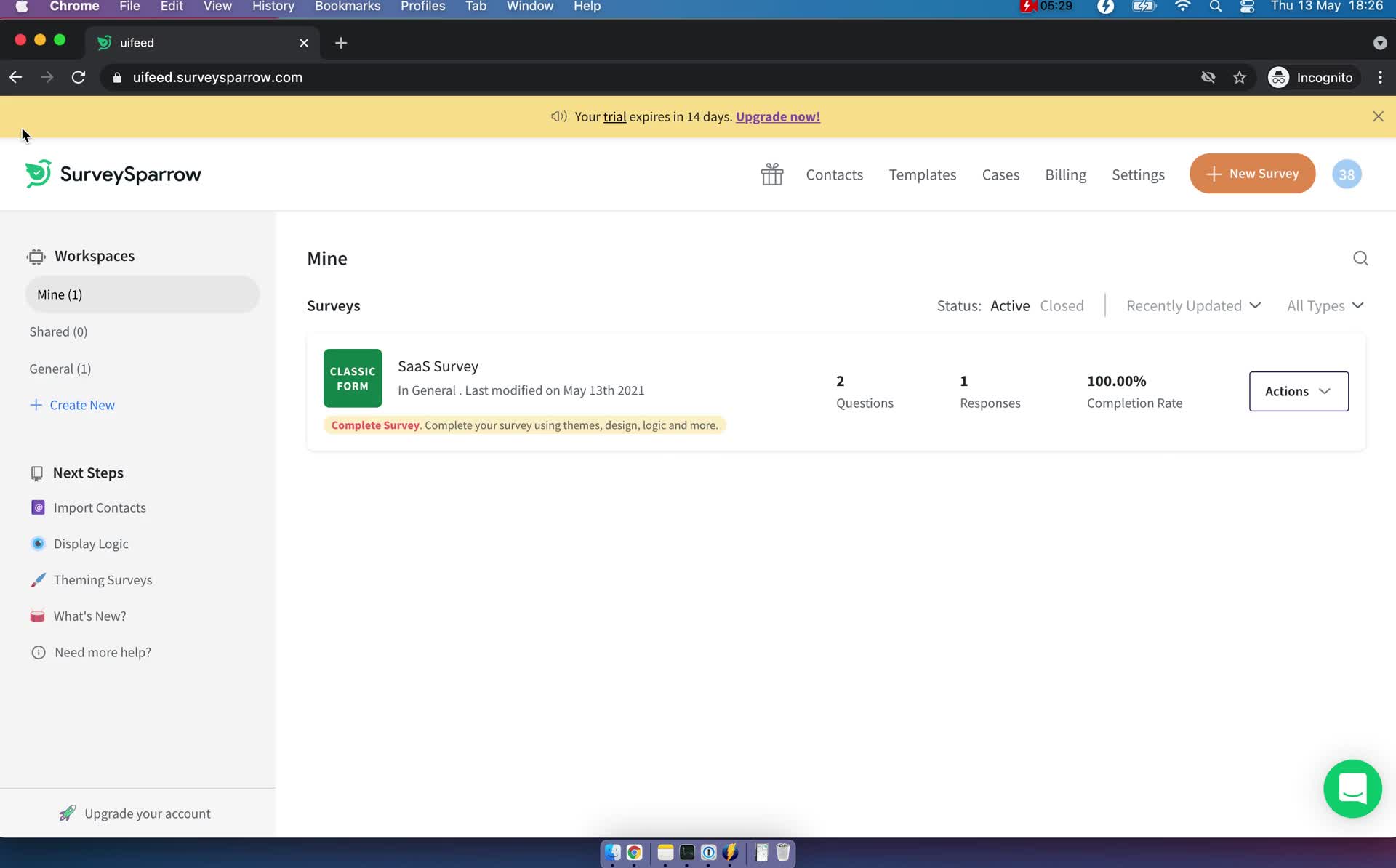Click the Import Contacts icon
The image size is (1396, 868).
pos(38,507)
